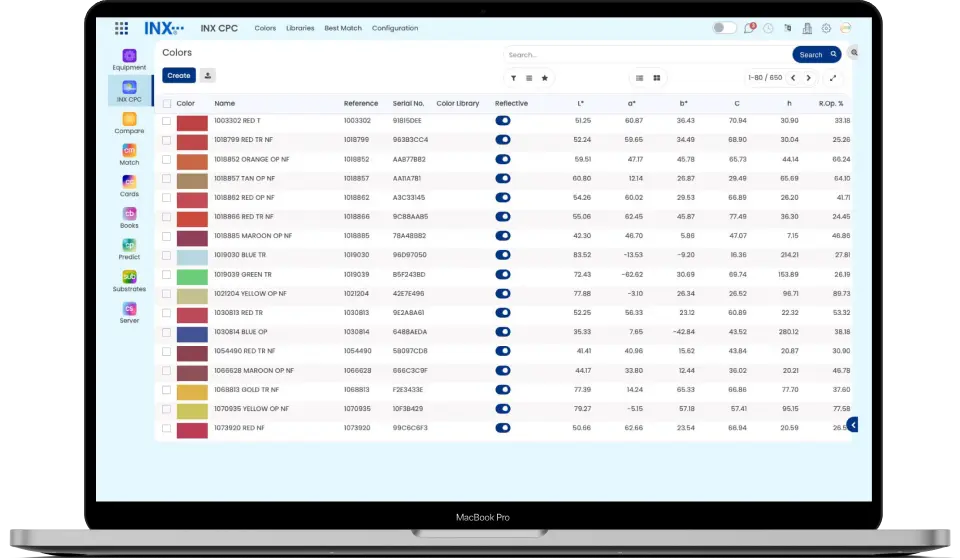Open the Libraries menu

[300, 28]
